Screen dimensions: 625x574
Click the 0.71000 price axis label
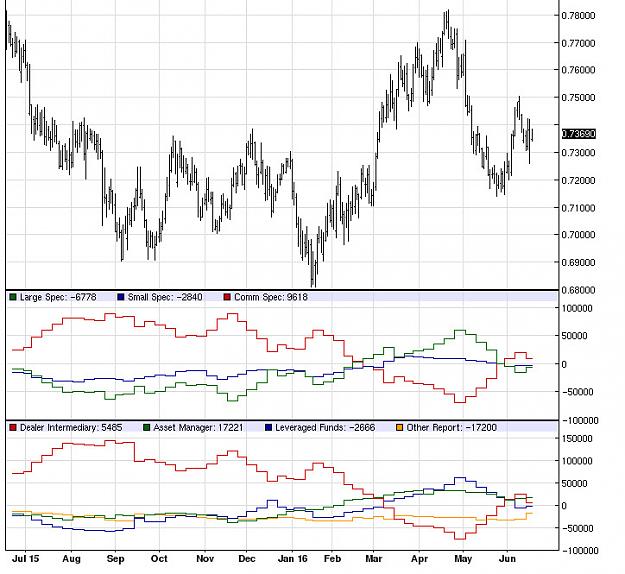tap(578, 208)
